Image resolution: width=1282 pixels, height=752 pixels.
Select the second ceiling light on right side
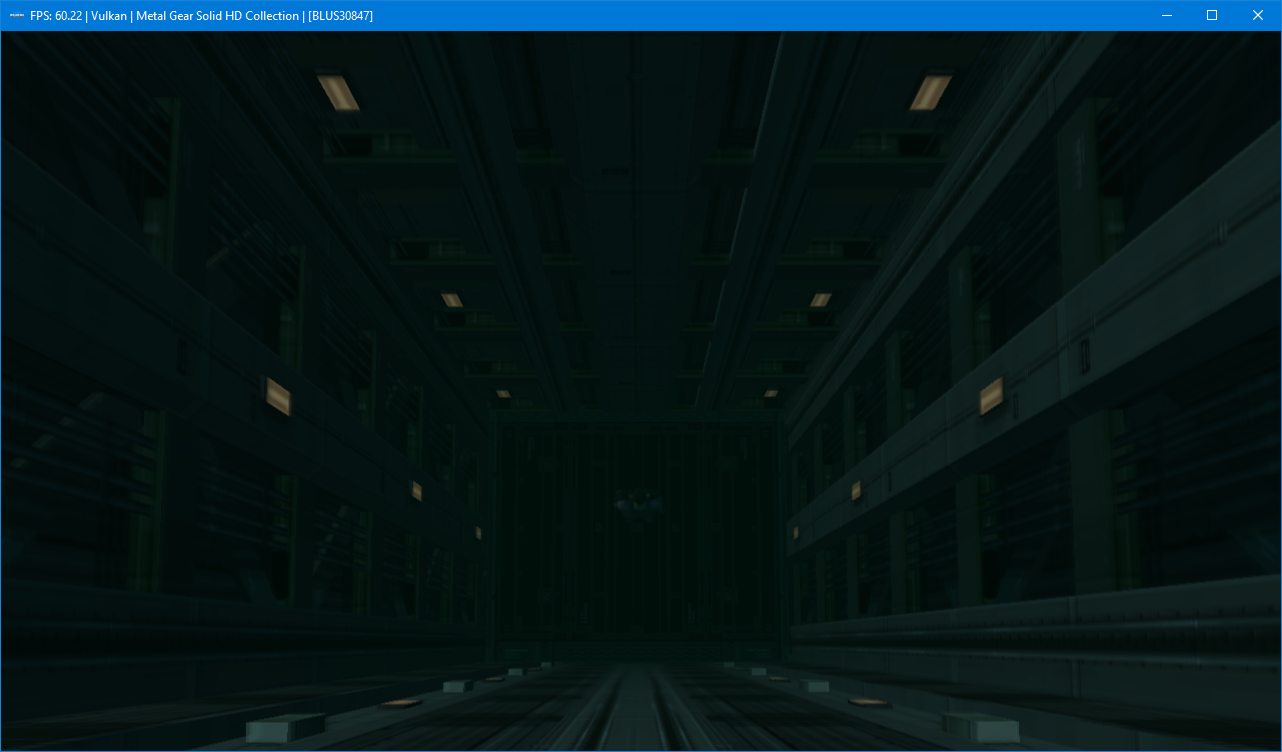[x=820, y=300]
